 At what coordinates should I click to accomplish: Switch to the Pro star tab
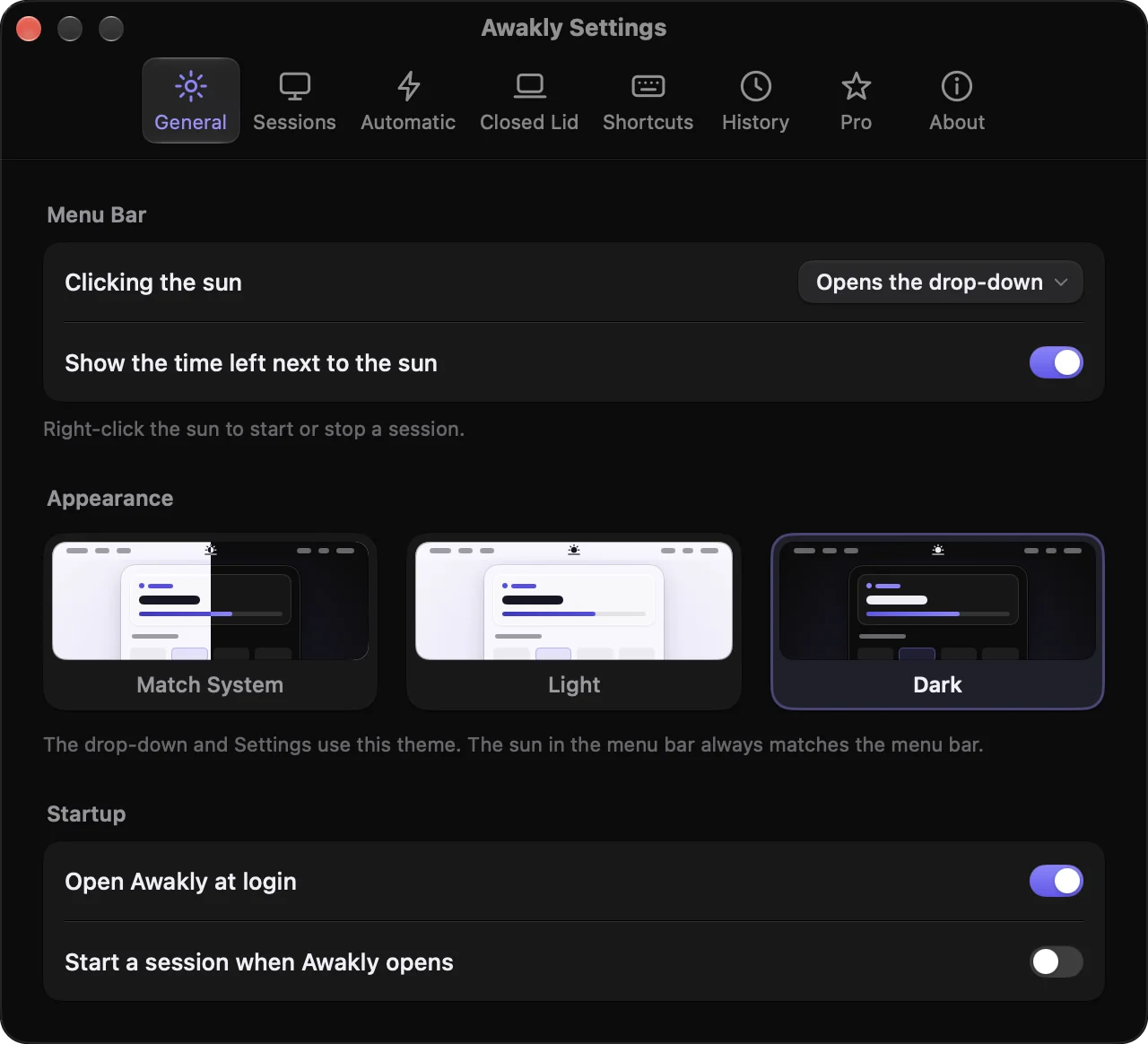point(857,100)
